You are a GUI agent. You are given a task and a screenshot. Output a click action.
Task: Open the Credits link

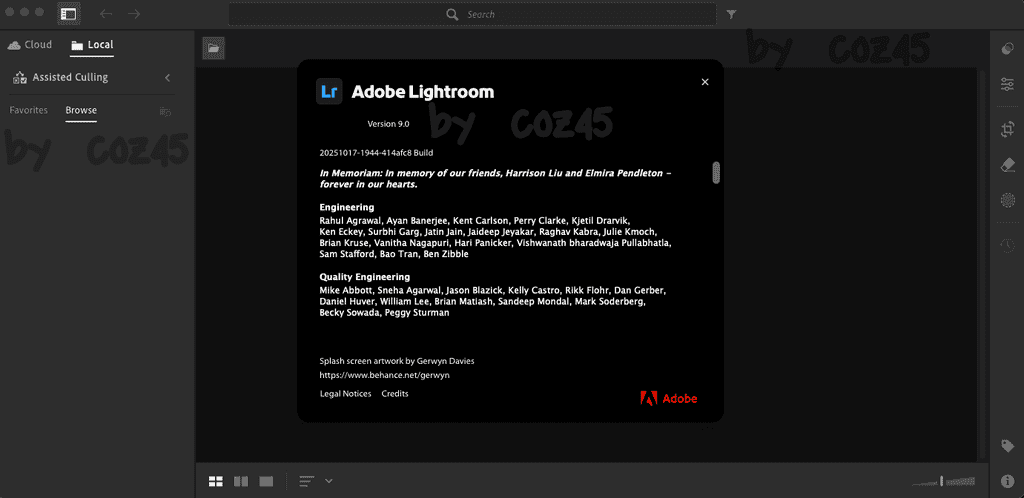point(395,394)
